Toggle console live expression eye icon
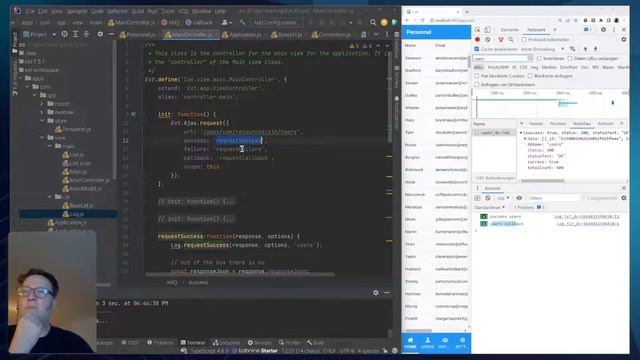The height and width of the screenshot is (360, 640). 519,198
